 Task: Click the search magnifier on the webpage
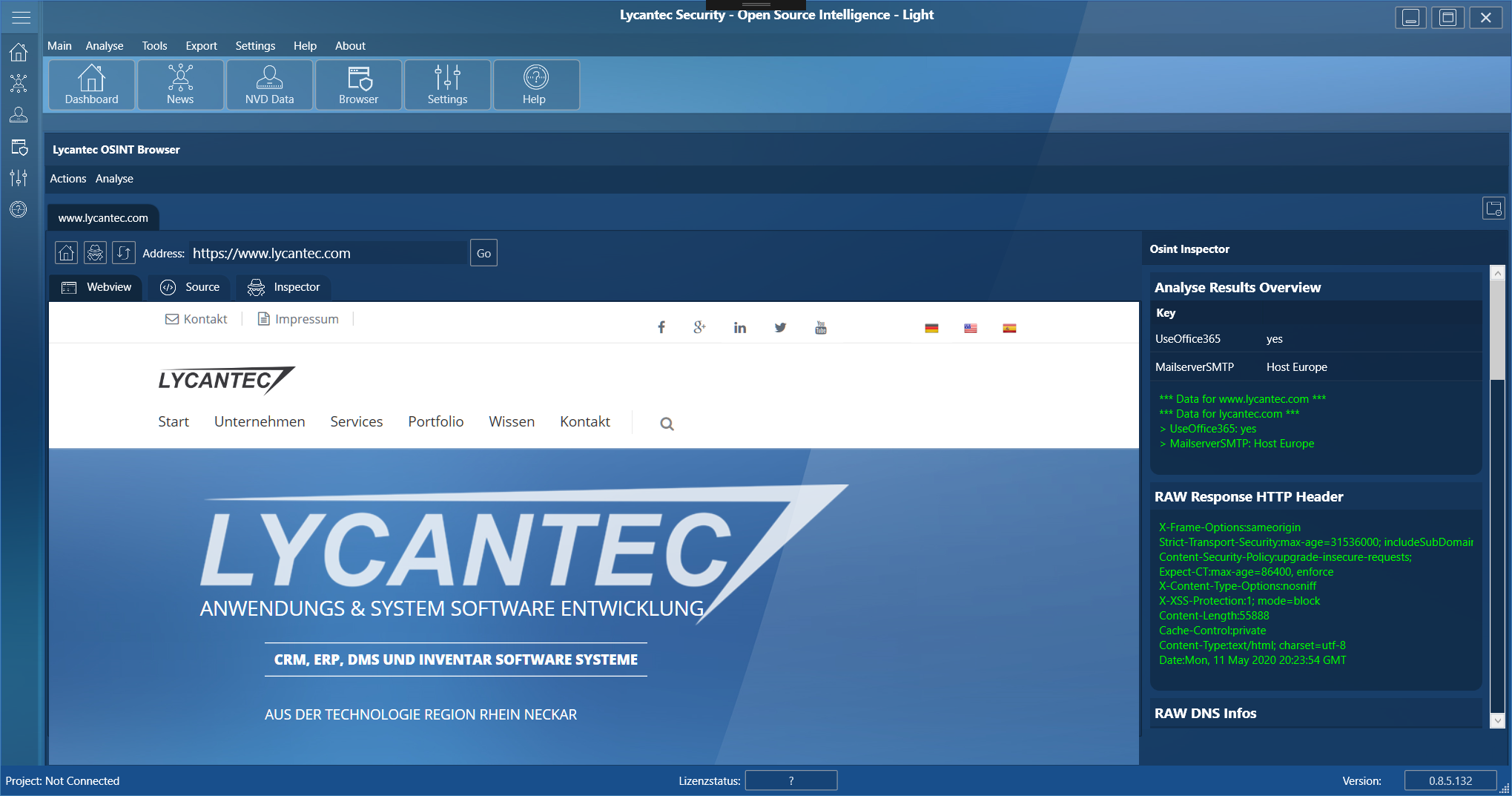pyautogui.click(x=667, y=424)
